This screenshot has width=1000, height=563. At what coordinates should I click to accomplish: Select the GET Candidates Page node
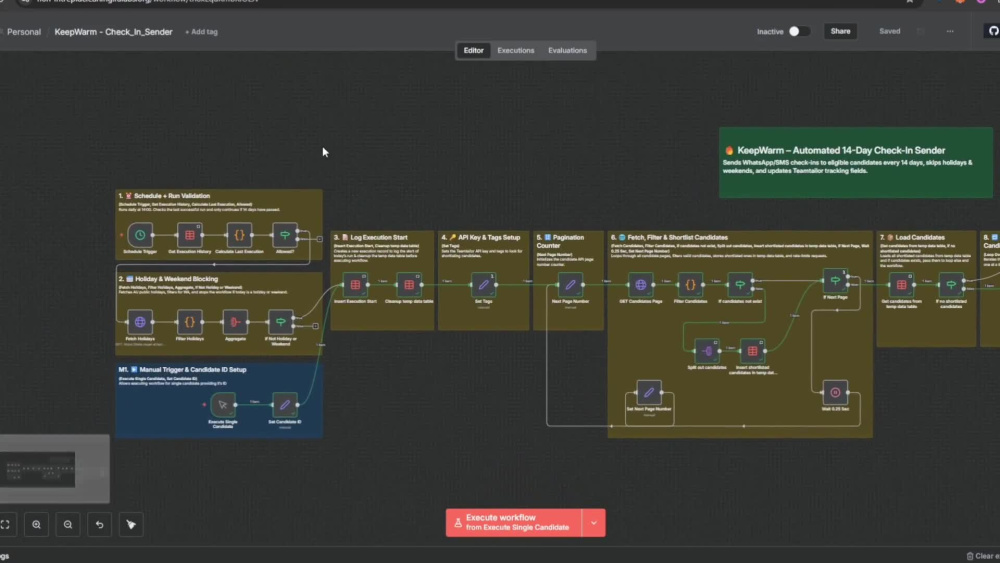[640, 285]
